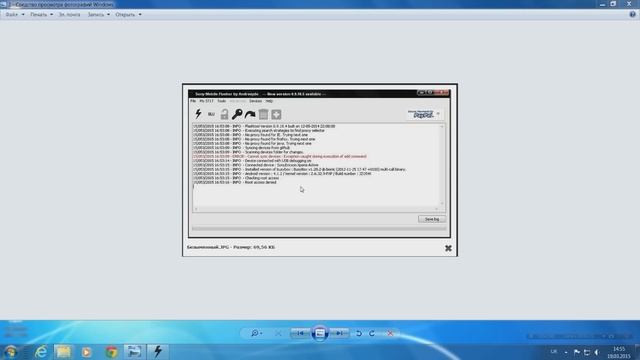Open the Запись dropdown menu

tap(98, 14)
